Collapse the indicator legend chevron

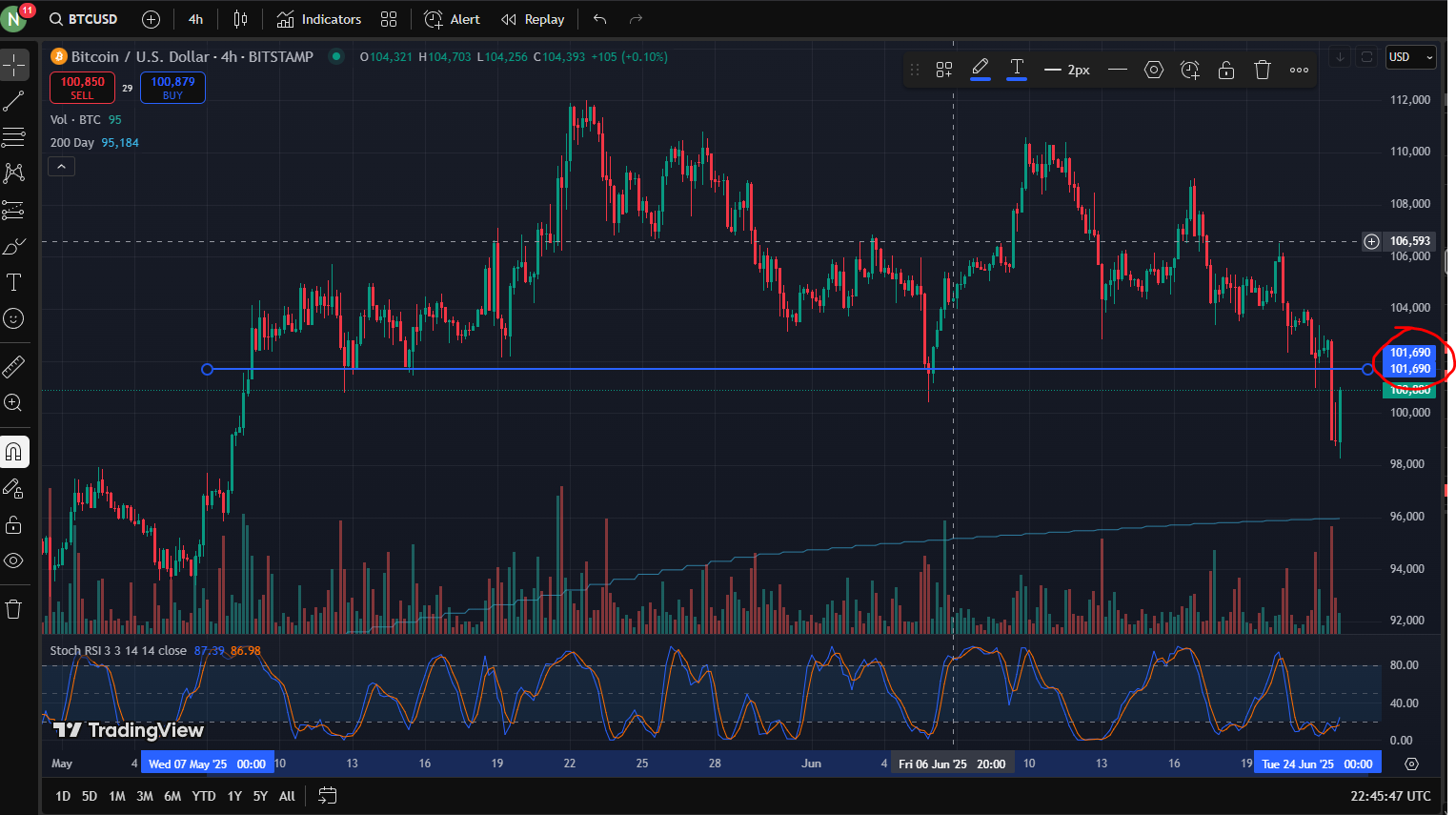click(61, 167)
